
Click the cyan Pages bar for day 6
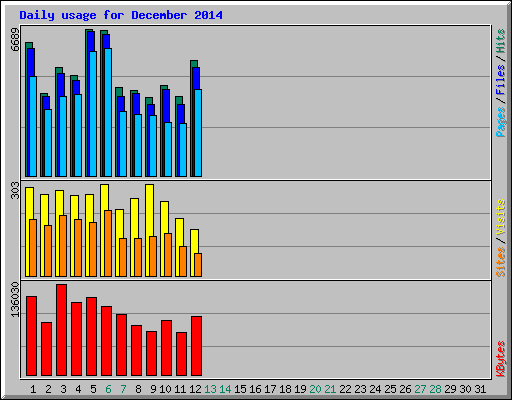pyautogui.click(x=108, y=112)
